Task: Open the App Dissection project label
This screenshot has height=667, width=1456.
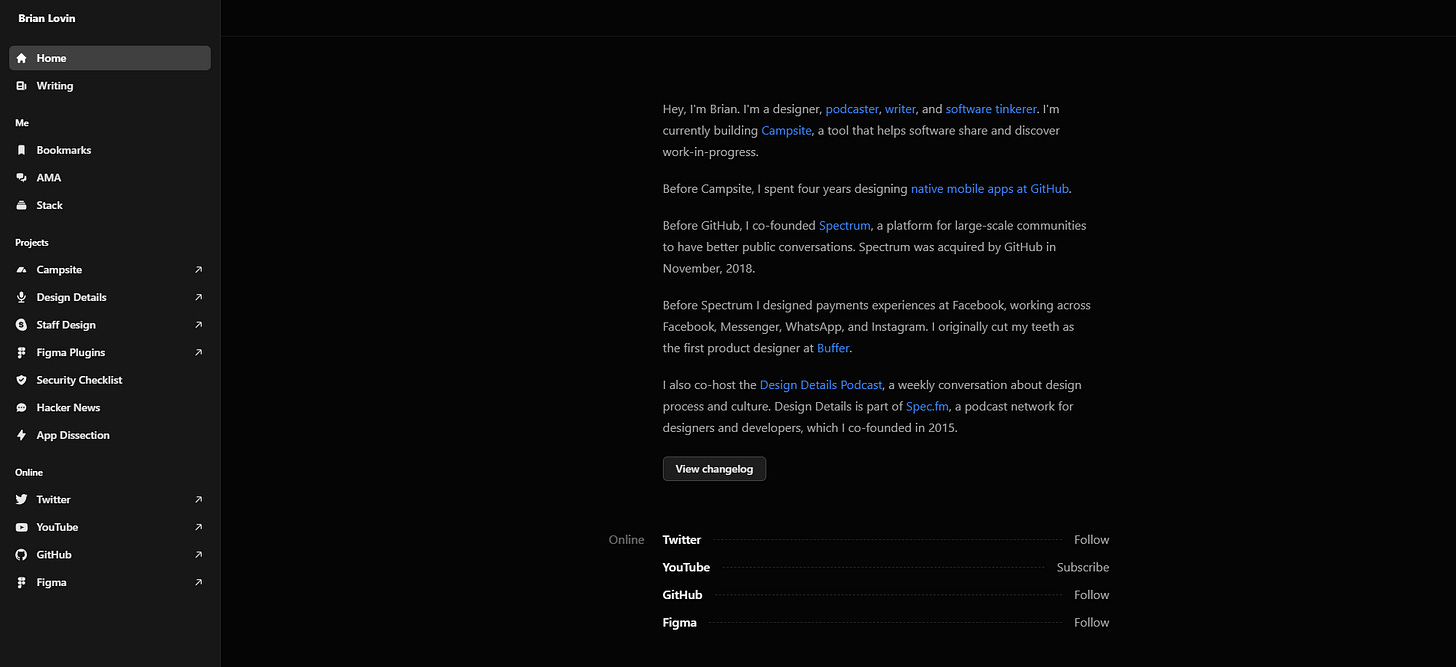Action: pyautogui.click(x=73, y=435)
